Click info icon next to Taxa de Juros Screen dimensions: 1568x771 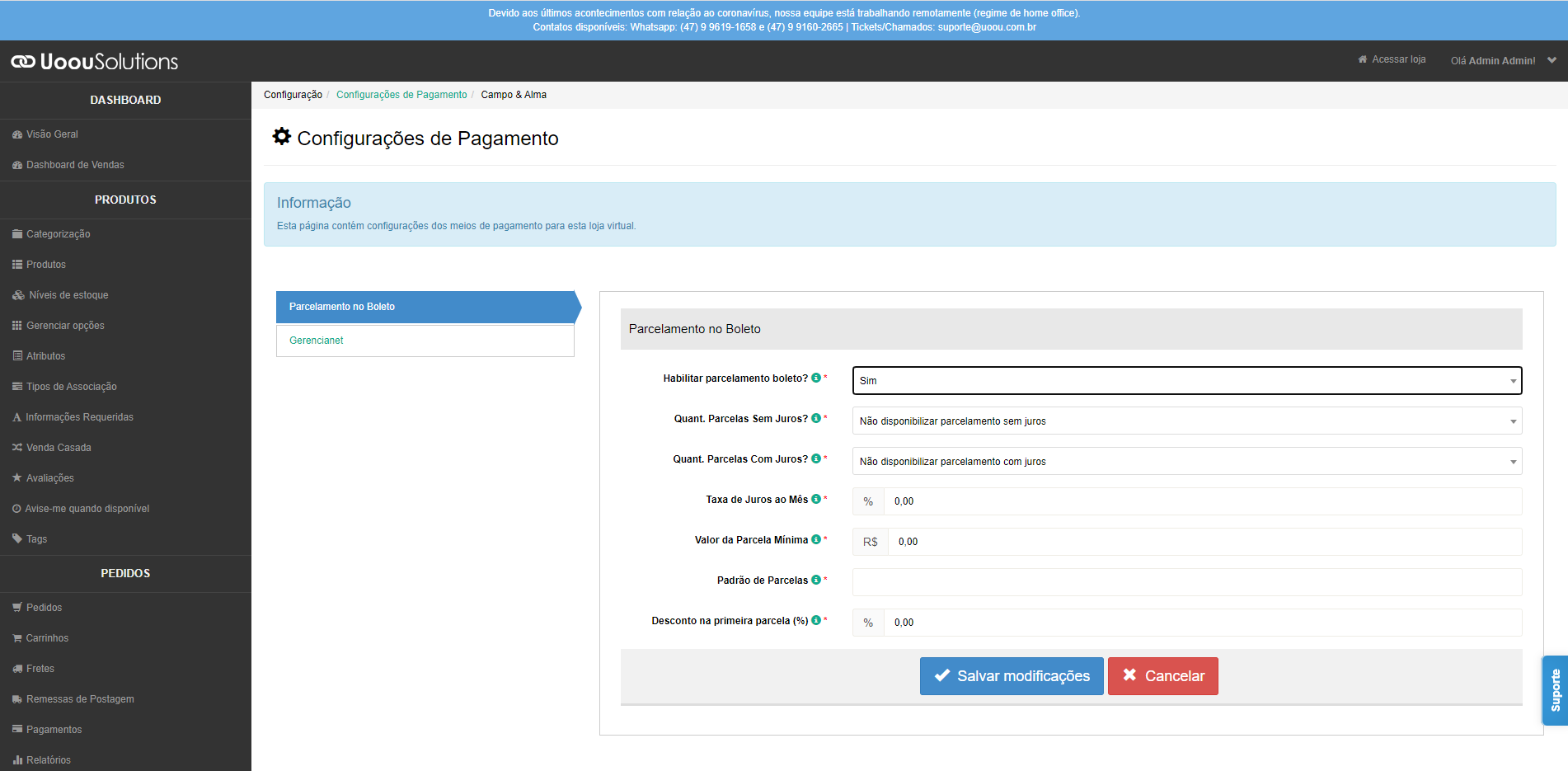click(x=816, y=499)
